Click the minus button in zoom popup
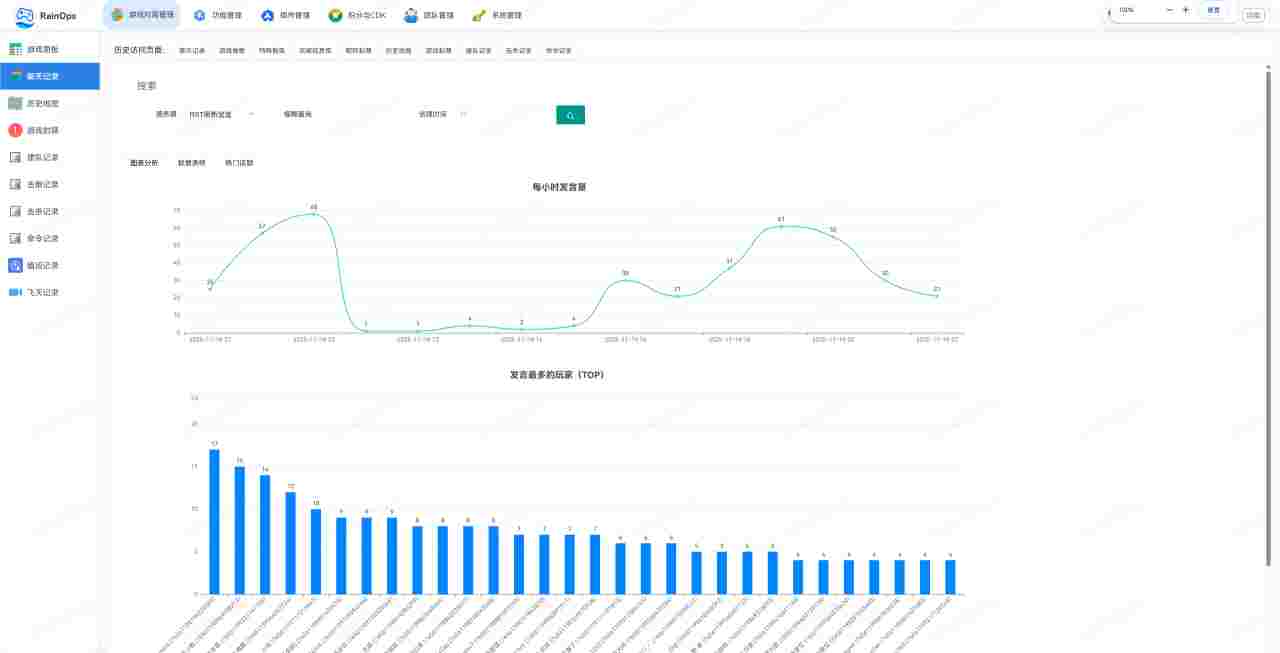1280x653 pixels. 1169,10
